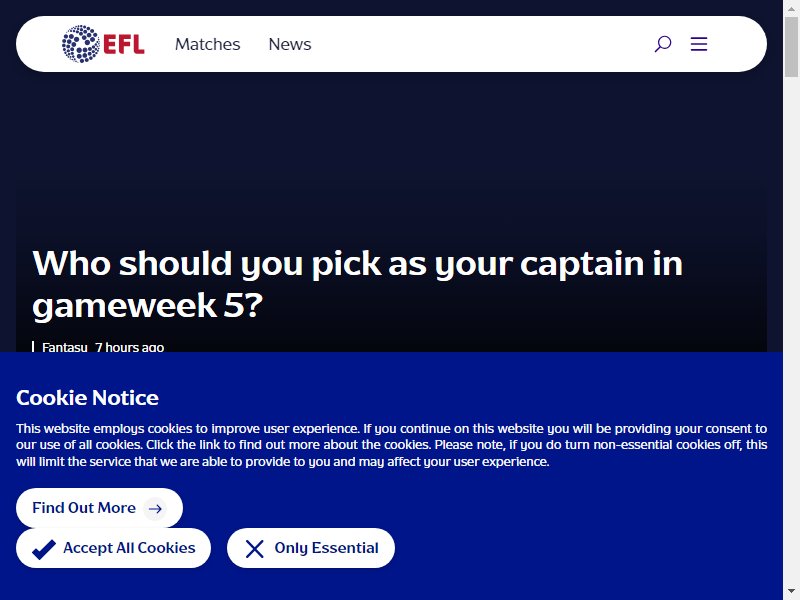Open the Matches menu item
800x600 pixels.
pos(207,44)
